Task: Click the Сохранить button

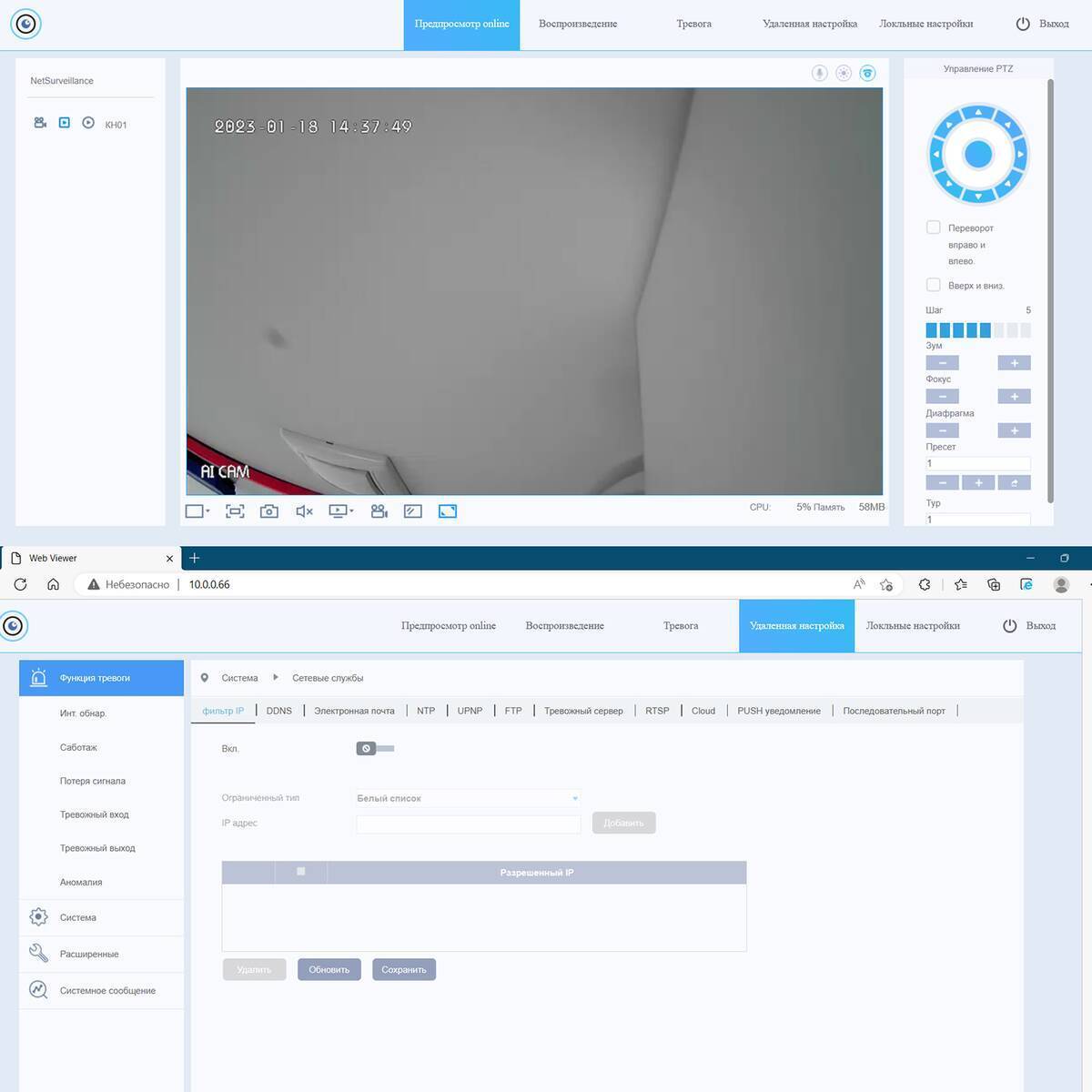Action: point(404,969)
